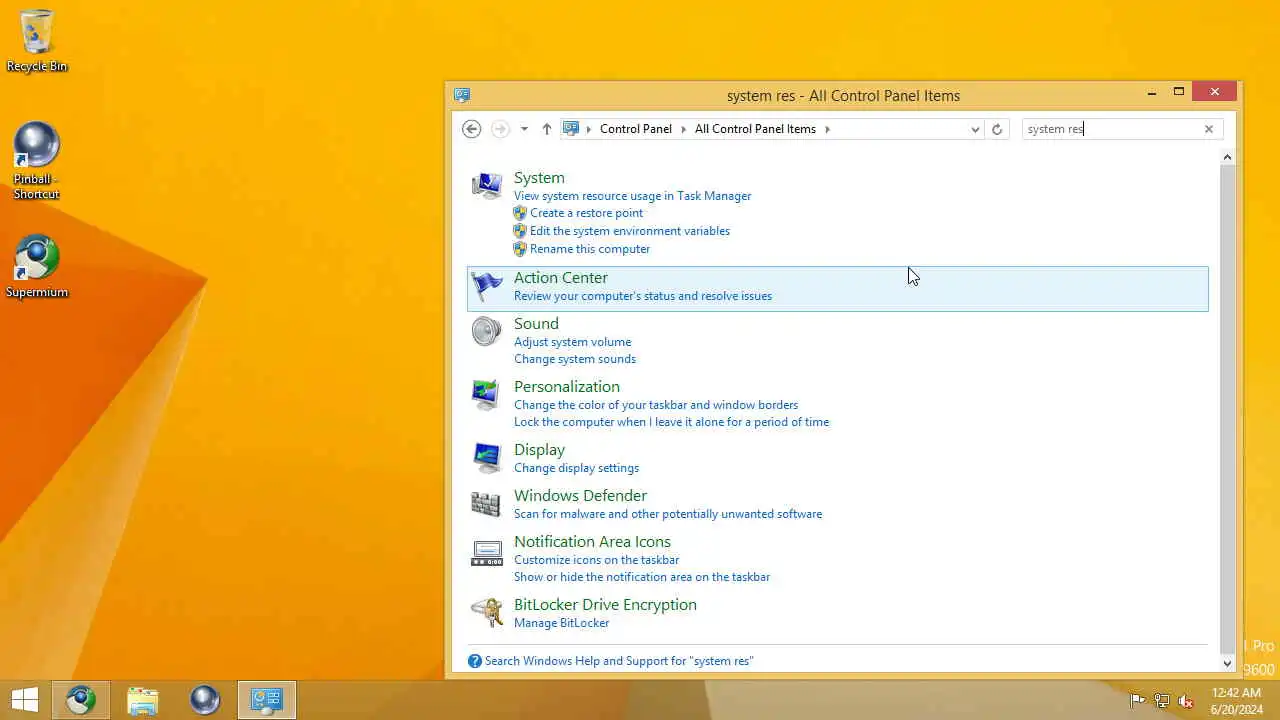Expand breadcrumb arrow after Control Panel
1280x720 pixels.
coord(684,129)
